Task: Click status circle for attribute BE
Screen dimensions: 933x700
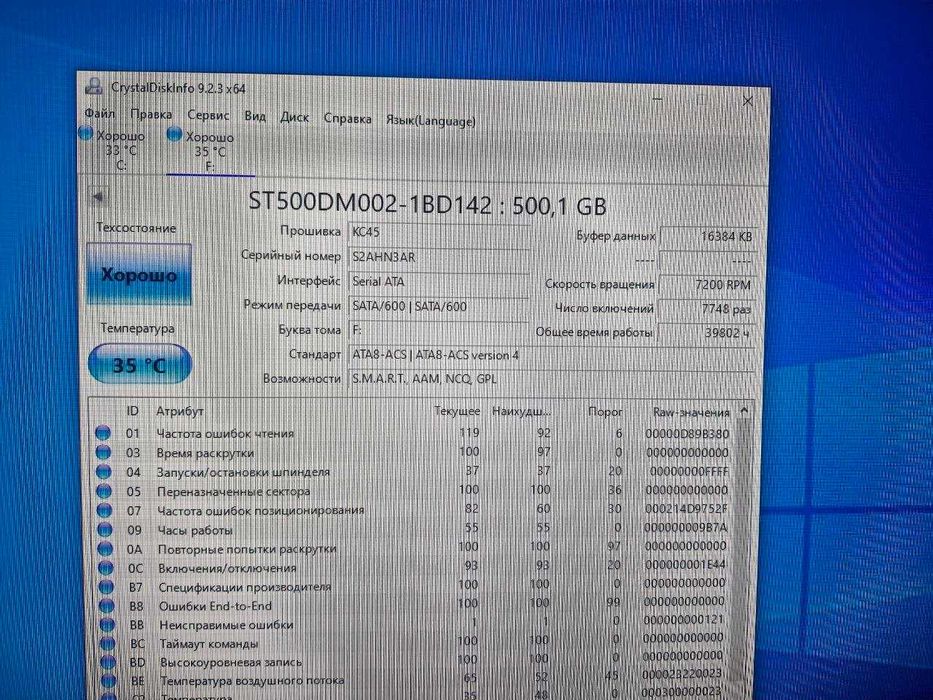Action: (x=109, y=680)
